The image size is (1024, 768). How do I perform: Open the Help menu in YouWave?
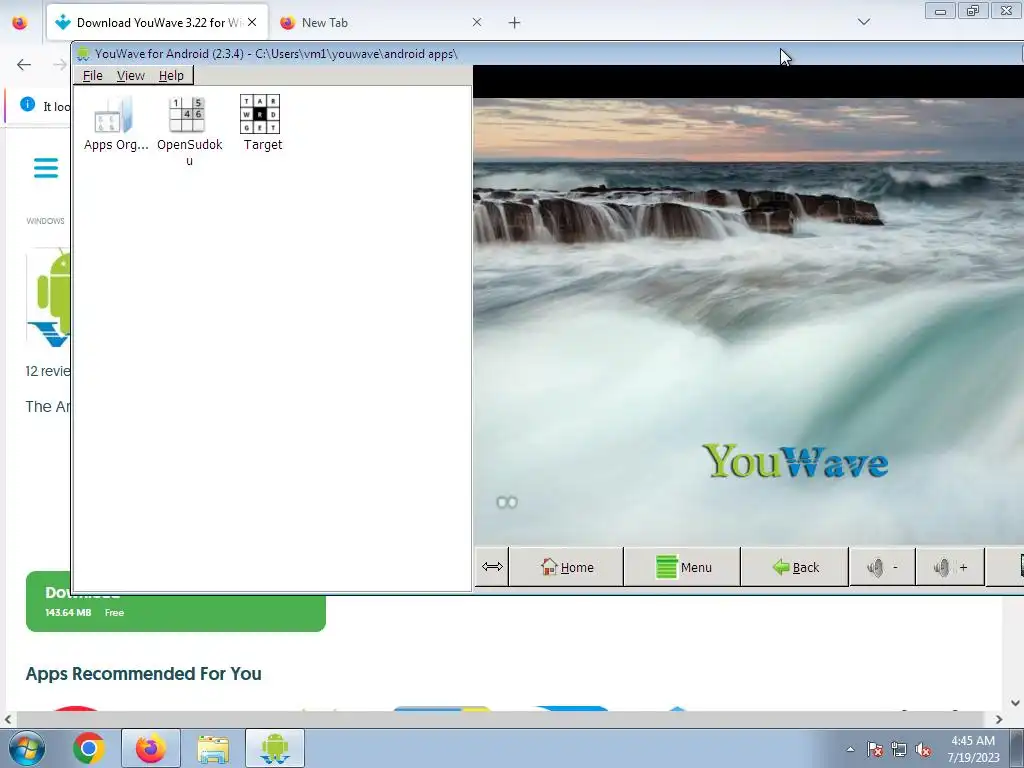coord(171,76)
